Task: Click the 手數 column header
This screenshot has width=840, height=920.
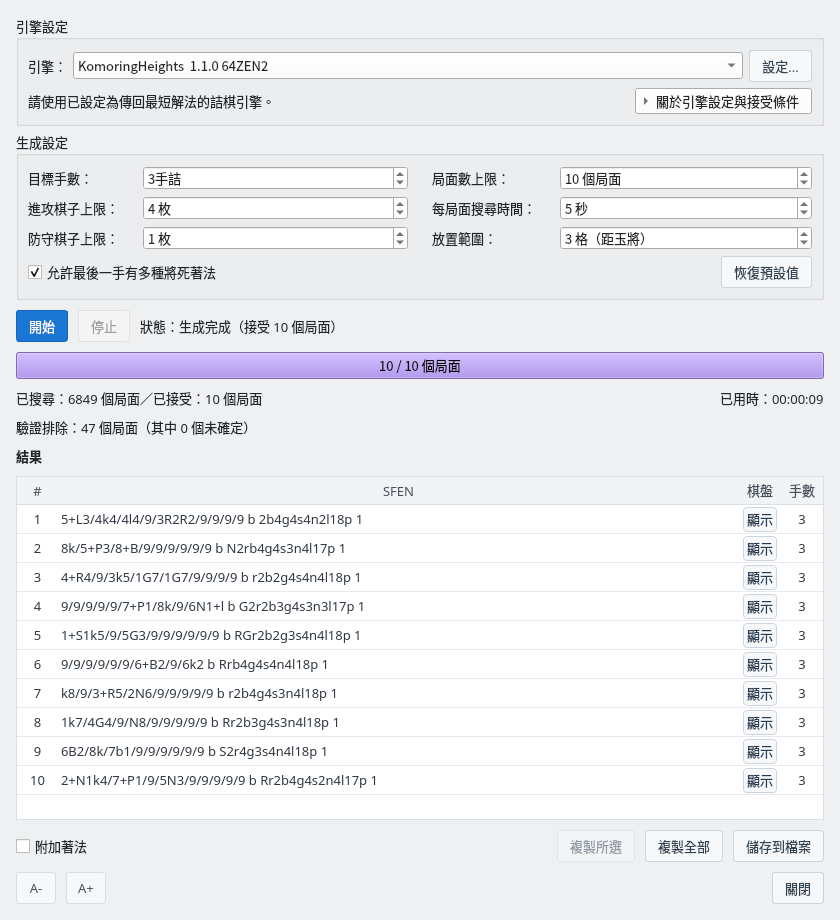Action: [x=801, y=491]
